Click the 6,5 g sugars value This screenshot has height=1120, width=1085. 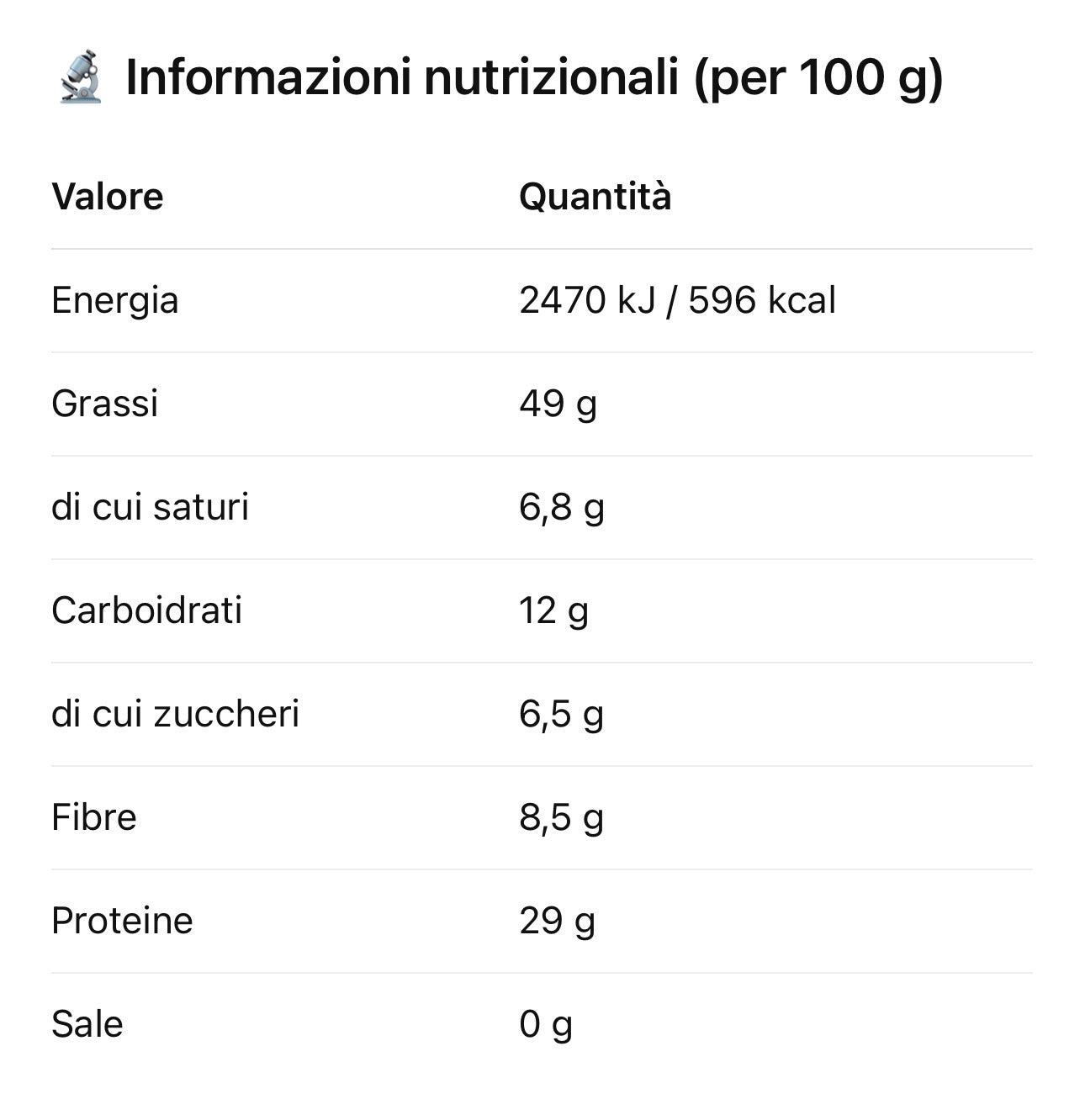tap(561, 715)
